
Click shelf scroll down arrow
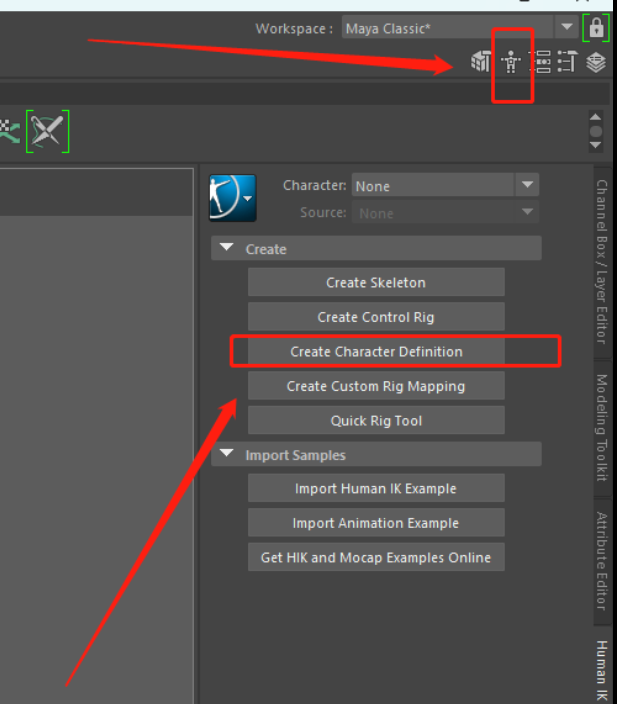pyautogui.click(x=595, y=145)
